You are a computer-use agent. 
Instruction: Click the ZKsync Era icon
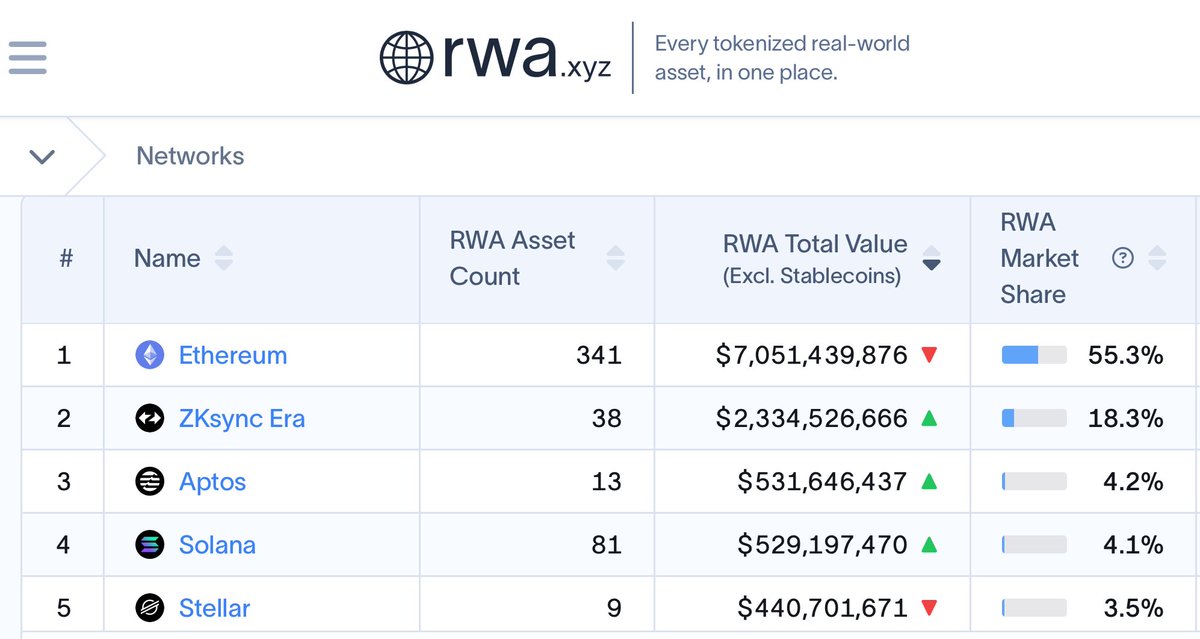pyautogui.click(x=149, y=418)
